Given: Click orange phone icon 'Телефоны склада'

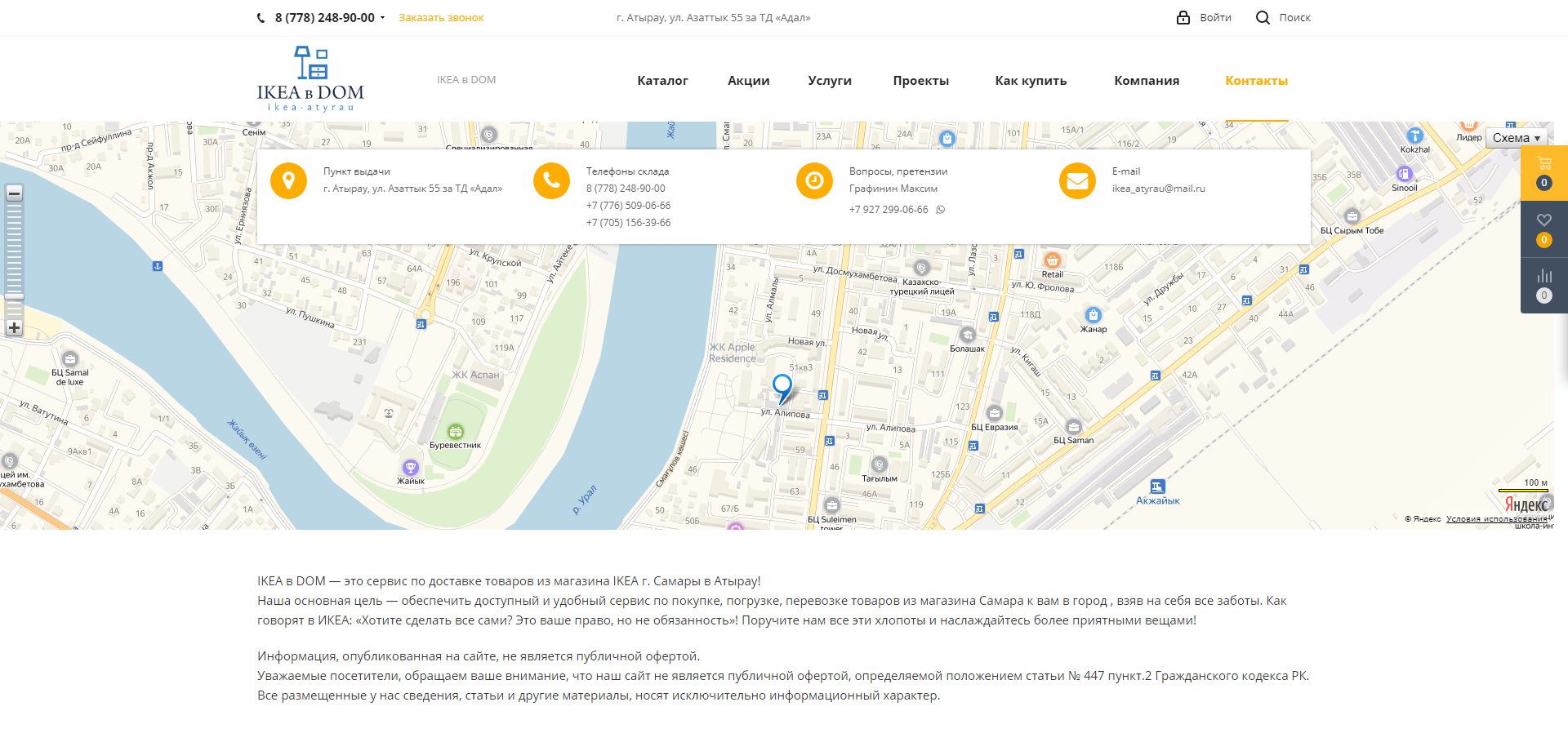Looking at the screenshot, I should click(551, 180).
